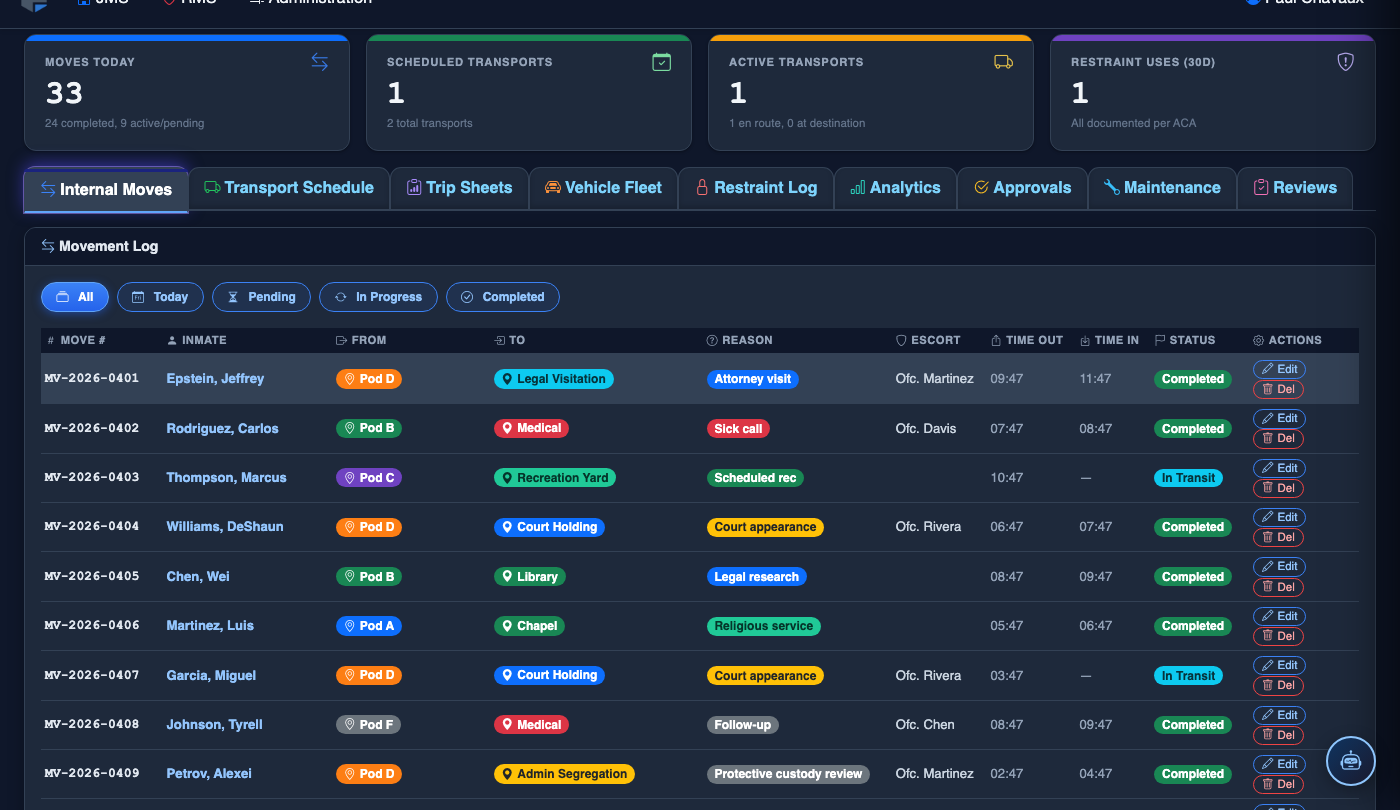Click the Pod C badge for Thompson
The image size is (1400, 810).
pos(369,478)
